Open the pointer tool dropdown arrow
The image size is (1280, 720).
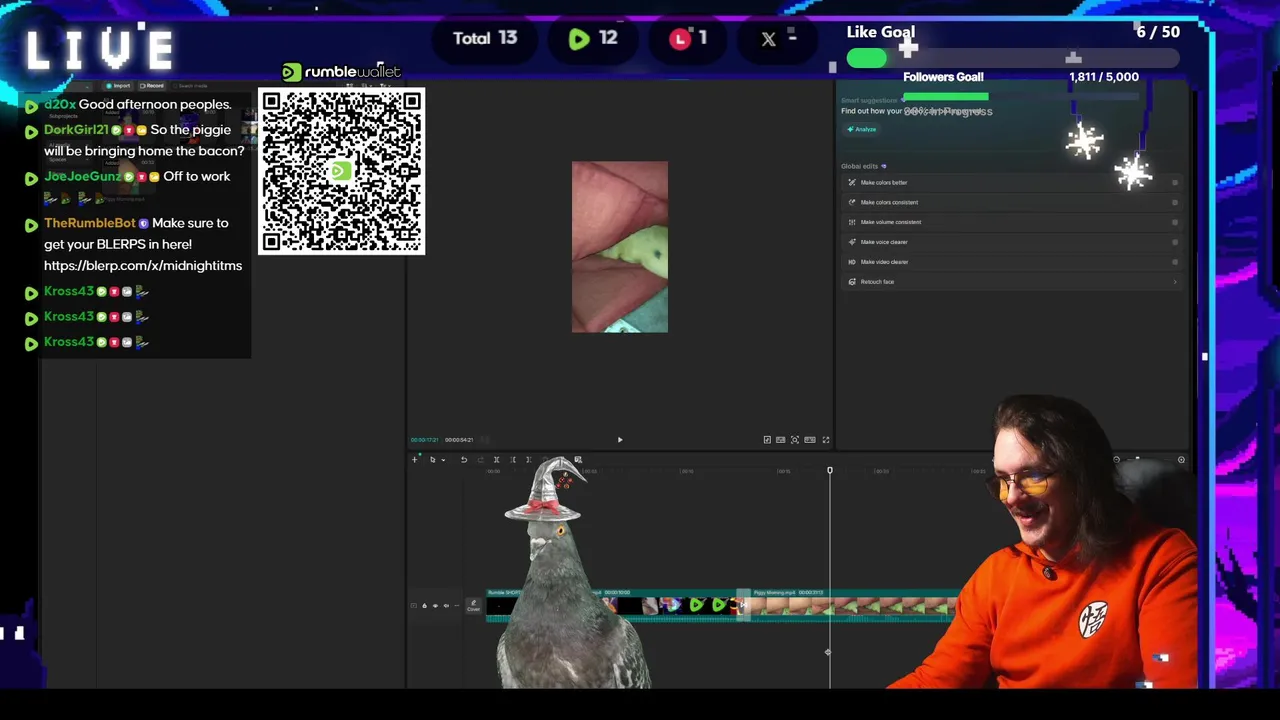point(443,460)
